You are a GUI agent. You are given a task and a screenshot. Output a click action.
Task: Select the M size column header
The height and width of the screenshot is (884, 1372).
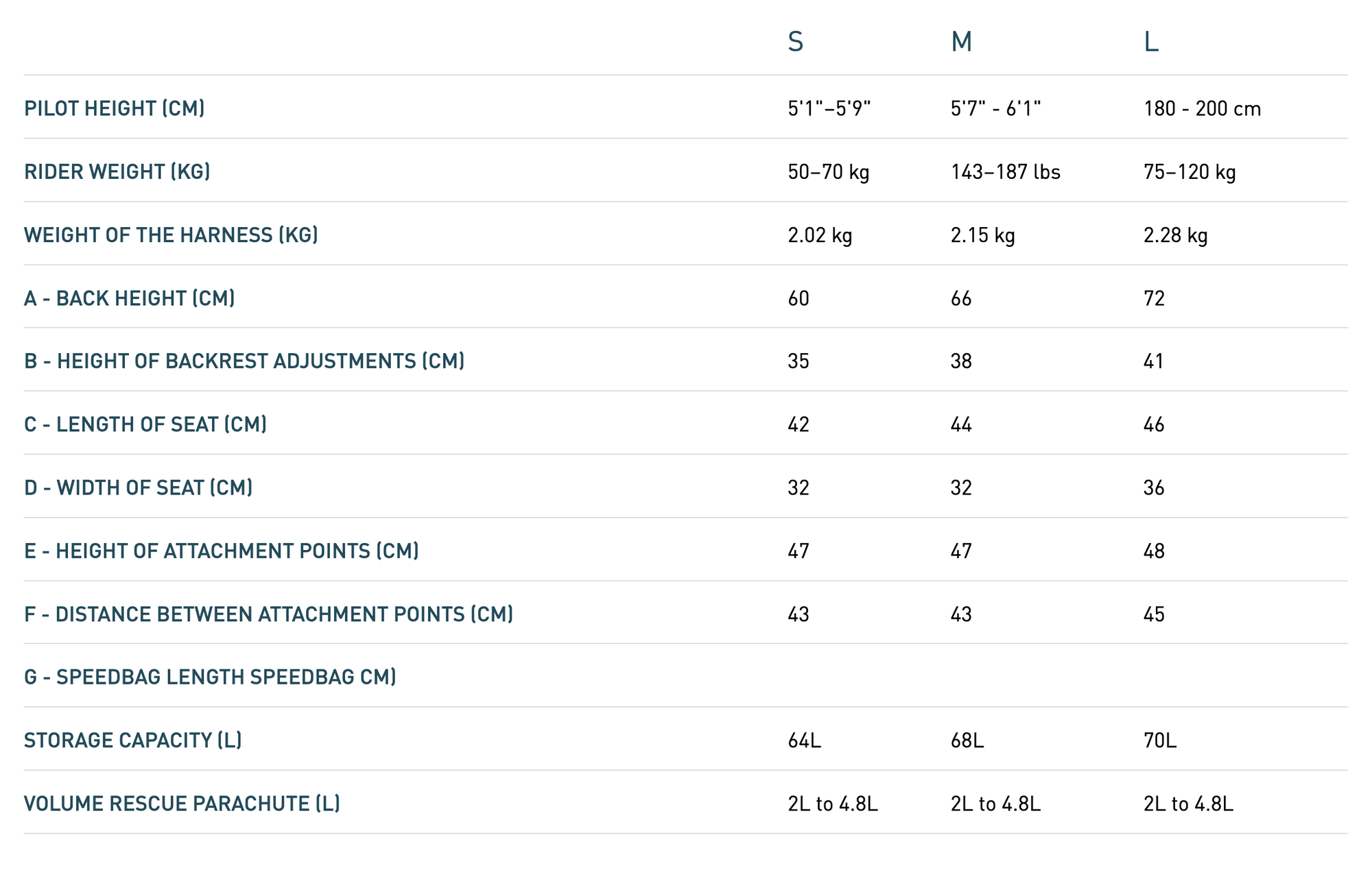tap(961, 42)
